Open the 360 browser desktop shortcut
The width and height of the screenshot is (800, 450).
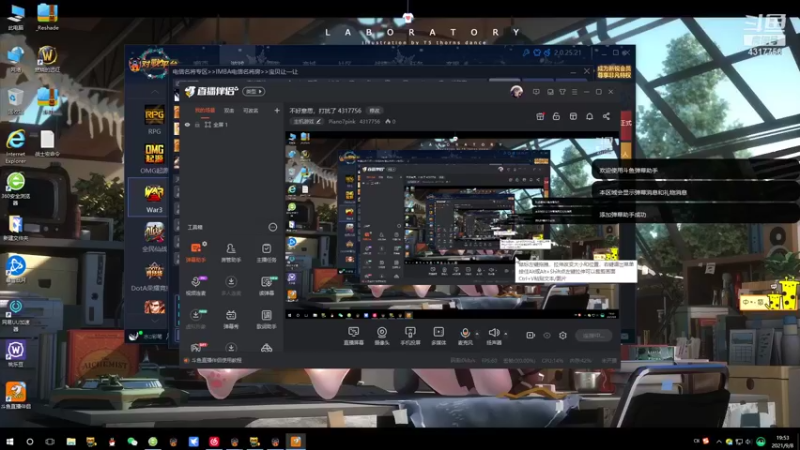(x=15, y=189)
